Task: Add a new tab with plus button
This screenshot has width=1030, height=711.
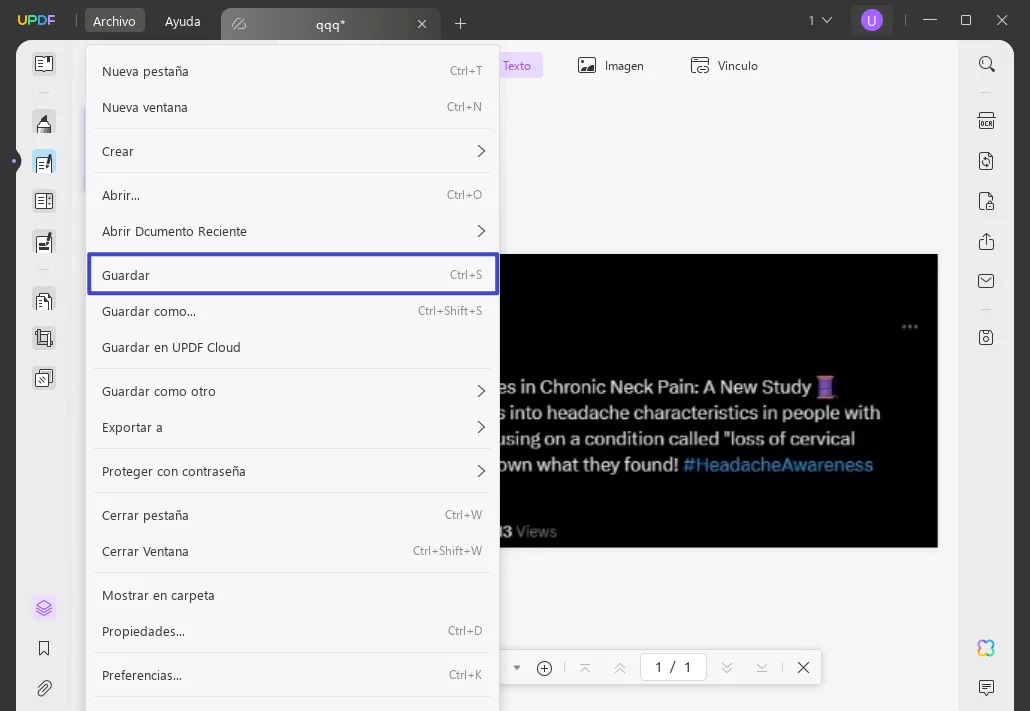Action: point(460,24)
